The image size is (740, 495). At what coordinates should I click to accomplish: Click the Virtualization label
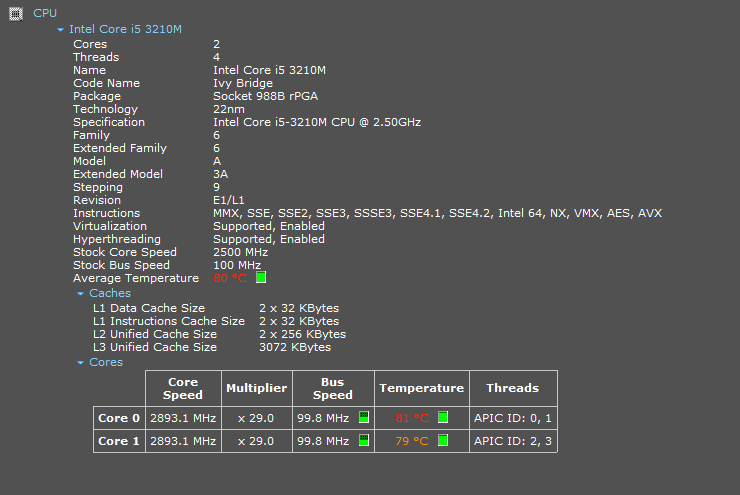point(110,227)
